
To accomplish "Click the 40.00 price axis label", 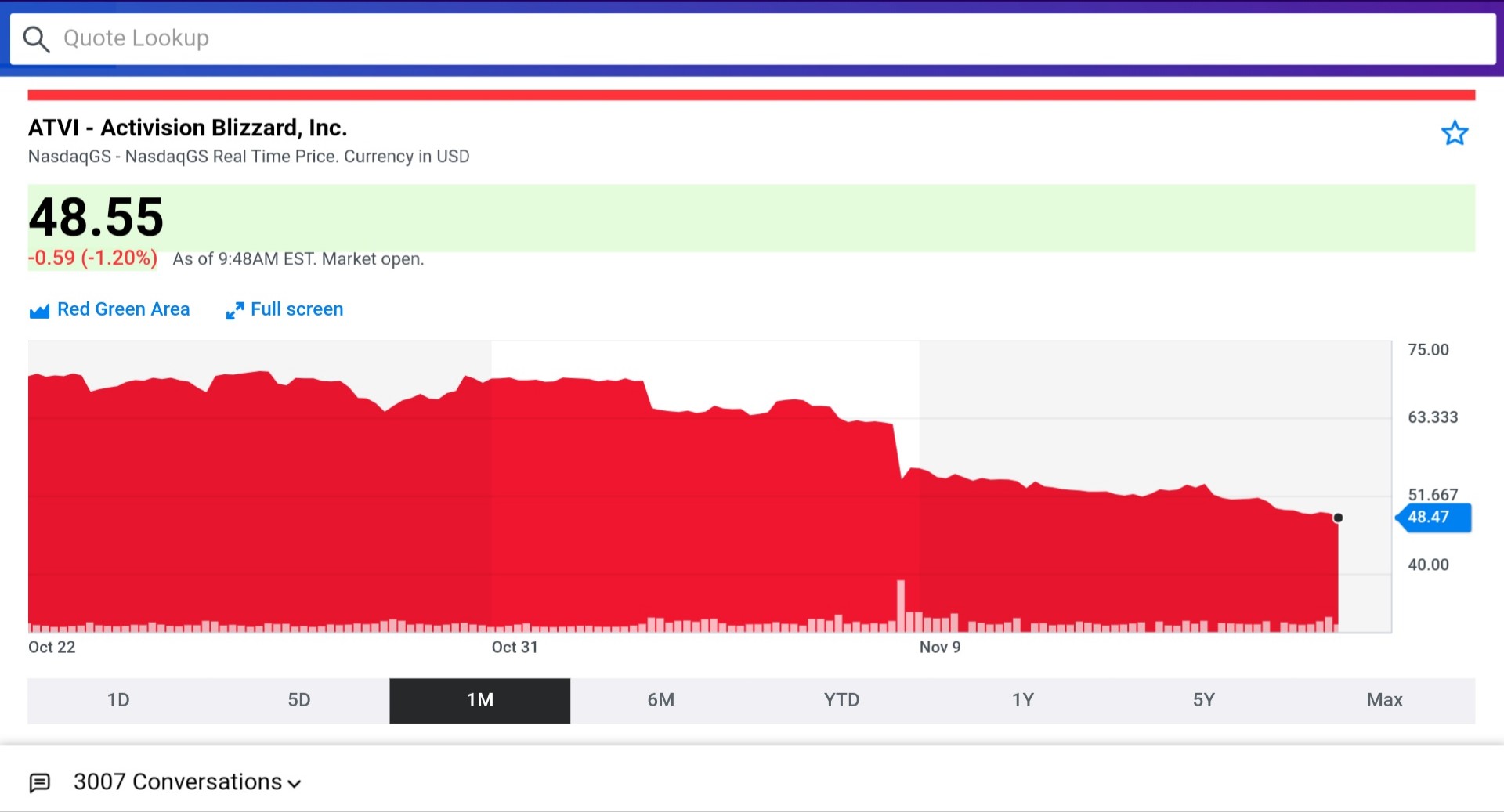I will click(x=1428, y=565).
